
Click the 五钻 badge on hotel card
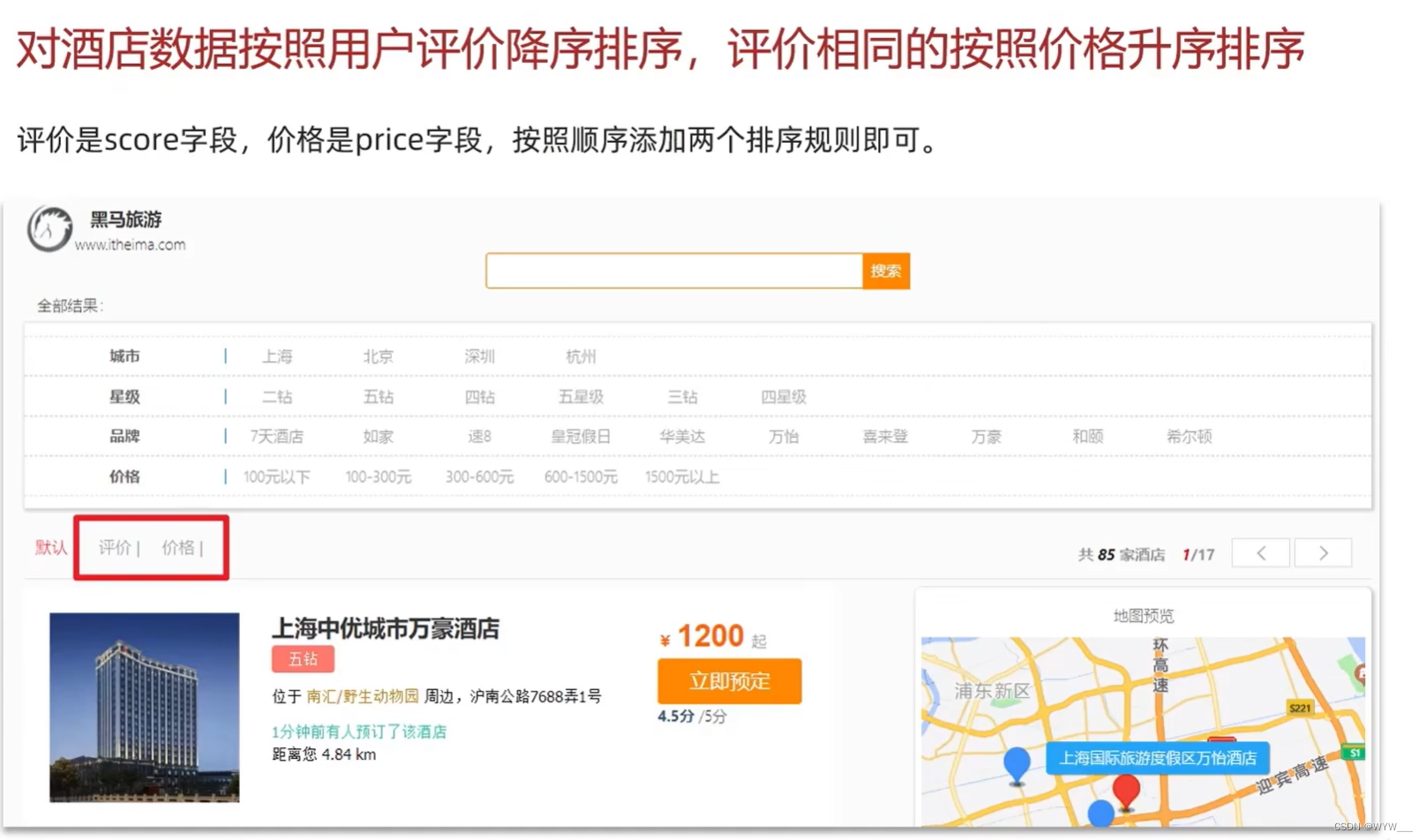(303, 659)
